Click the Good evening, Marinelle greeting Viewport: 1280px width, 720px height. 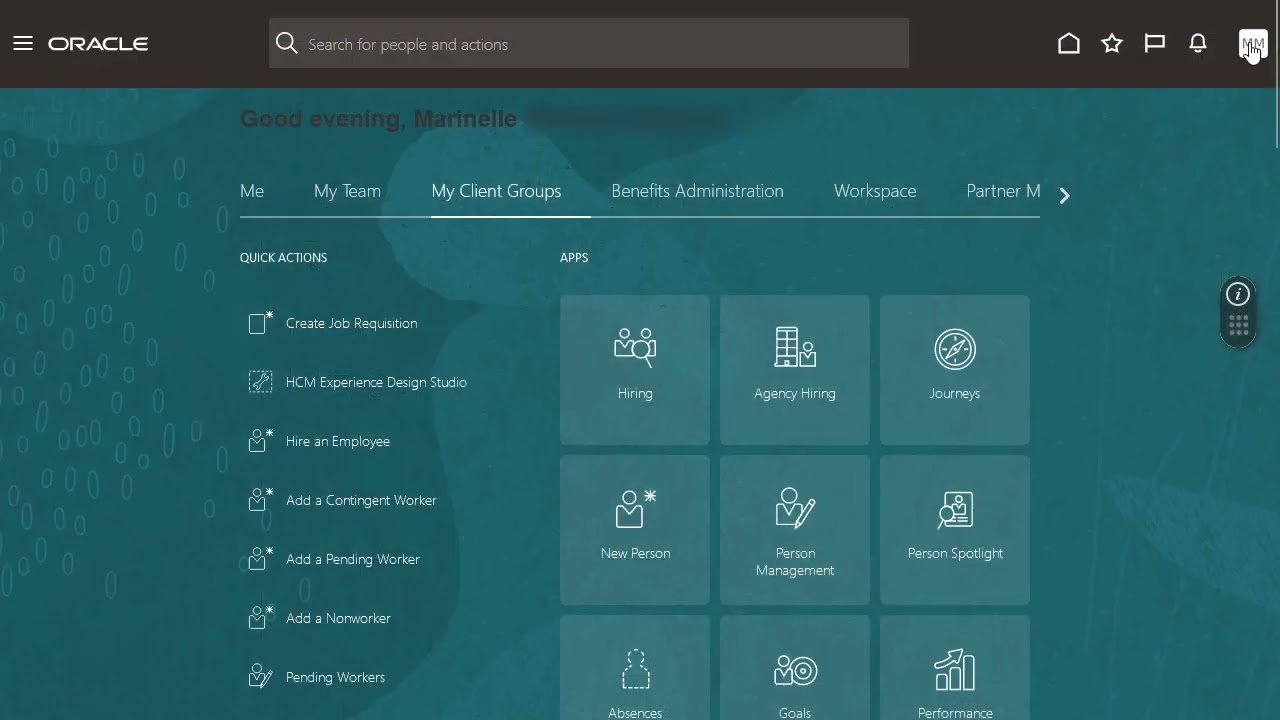378,119
